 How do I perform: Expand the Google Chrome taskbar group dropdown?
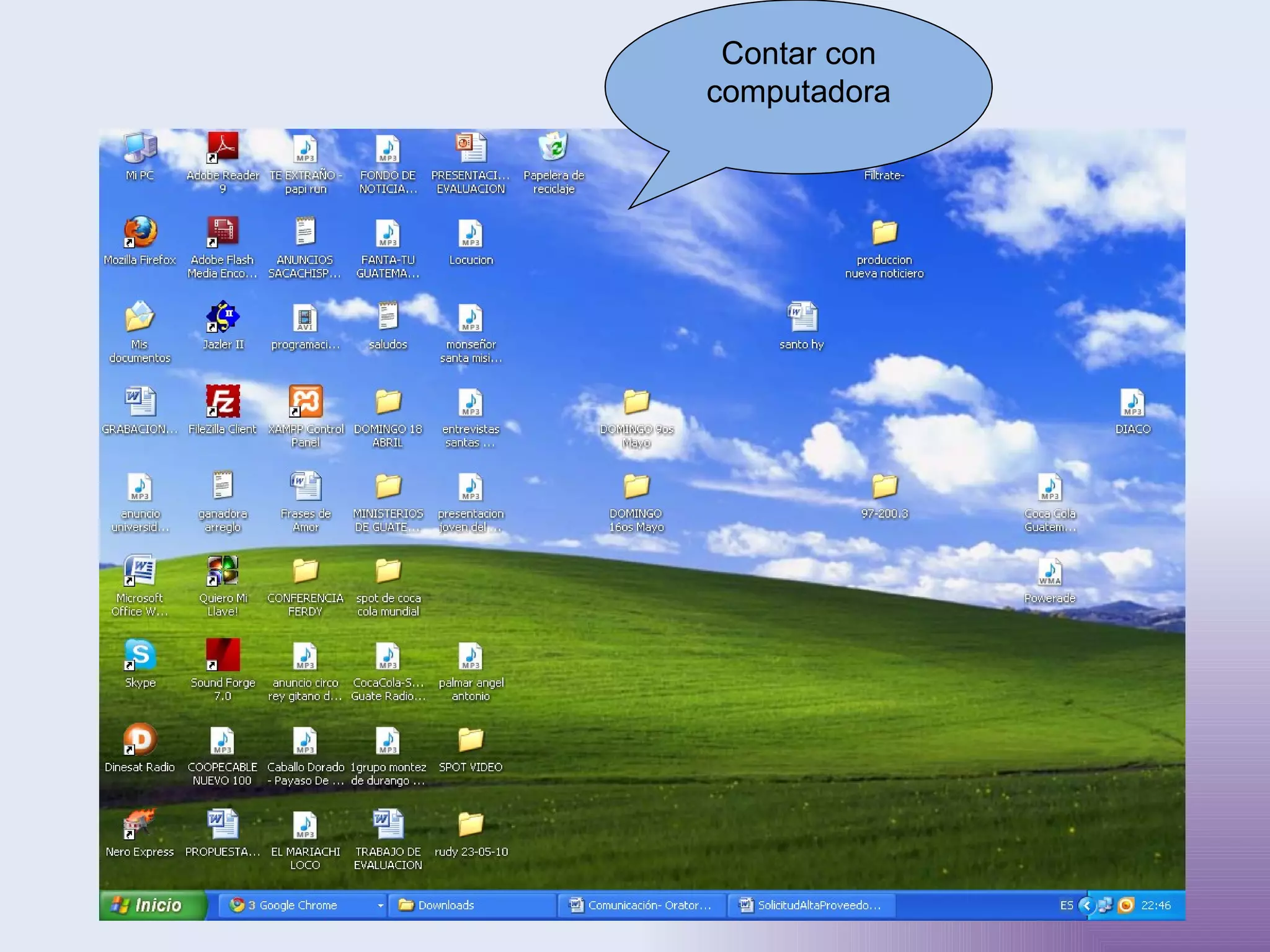[x=380, y=906]
